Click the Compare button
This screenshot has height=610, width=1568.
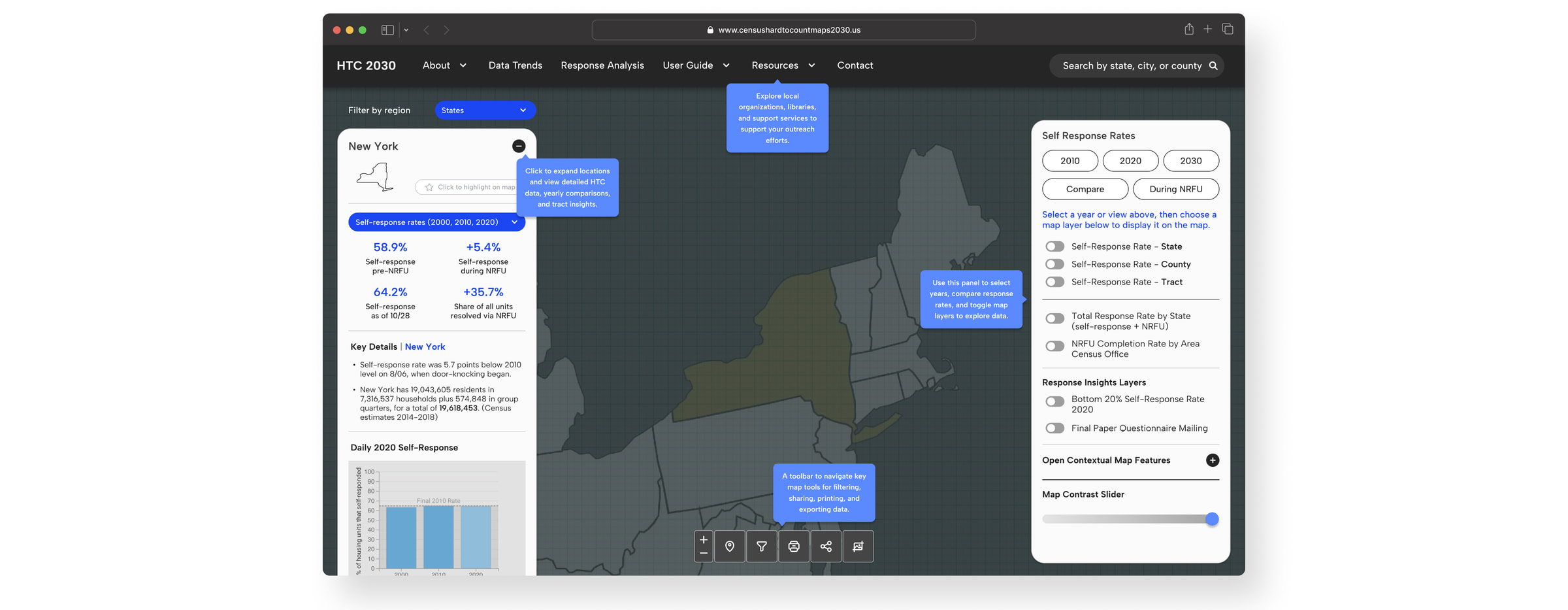click(x=1085, y=189)
